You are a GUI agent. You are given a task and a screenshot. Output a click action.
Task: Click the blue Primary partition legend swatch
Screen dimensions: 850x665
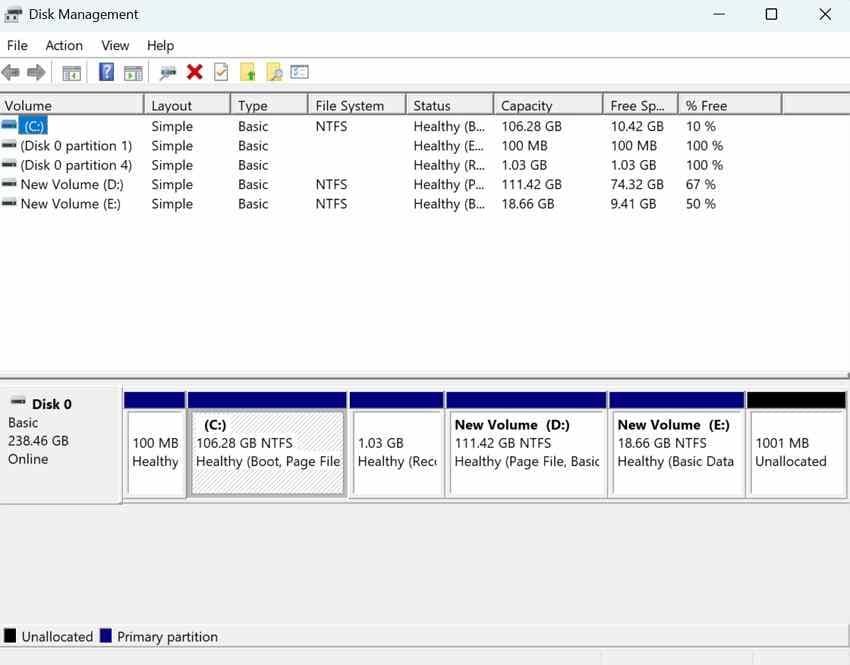[x=106, y=635]
